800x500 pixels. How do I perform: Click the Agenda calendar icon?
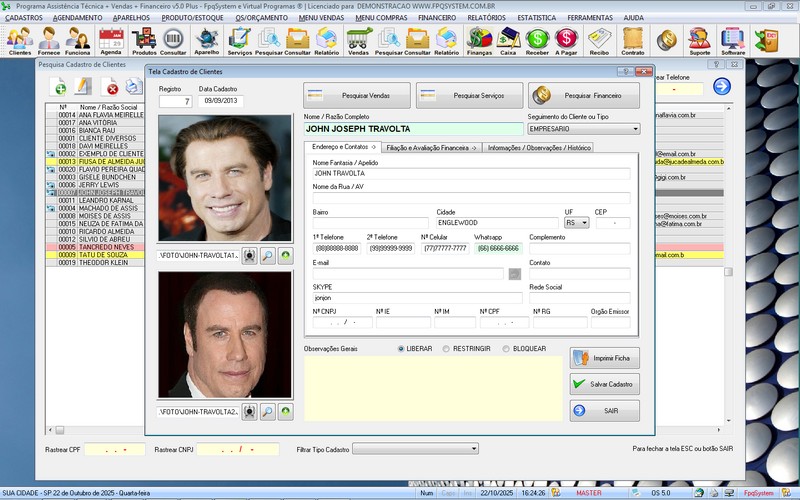click(110, 41)
